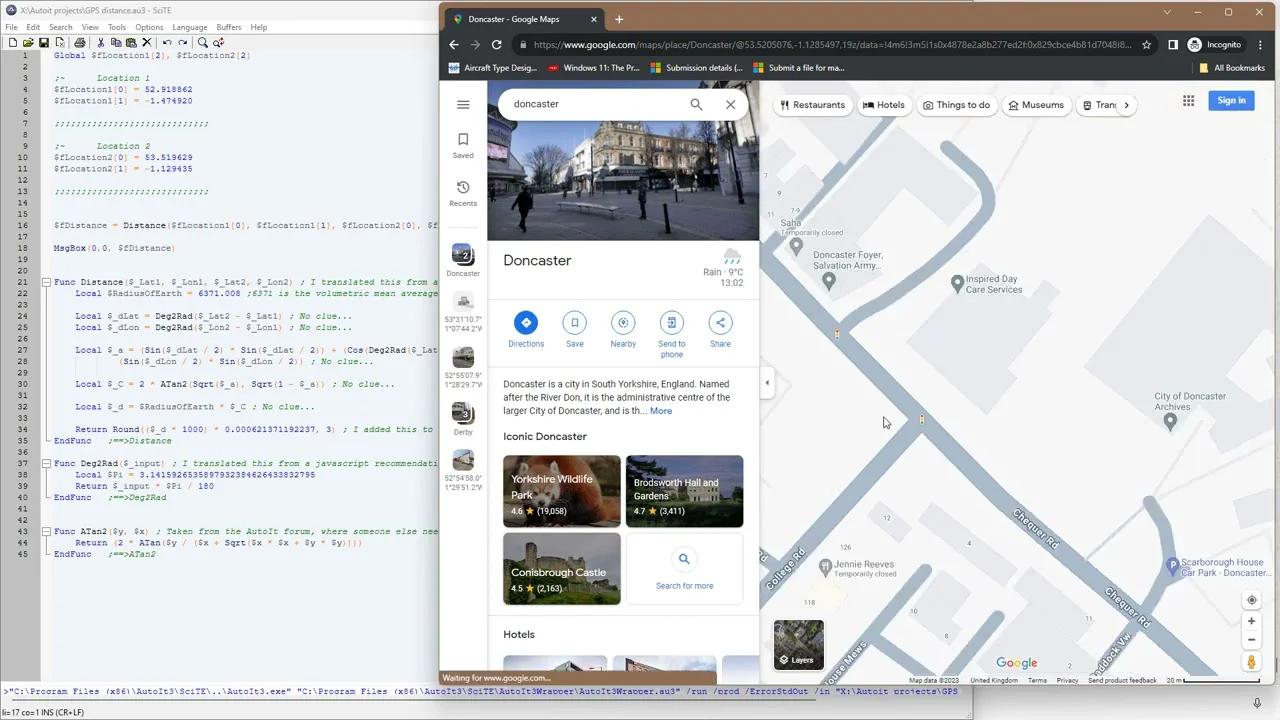The width and height of the screenshot is (1280, 720).
Task: Bookmark this page with the star icon
Action: 1146,45
